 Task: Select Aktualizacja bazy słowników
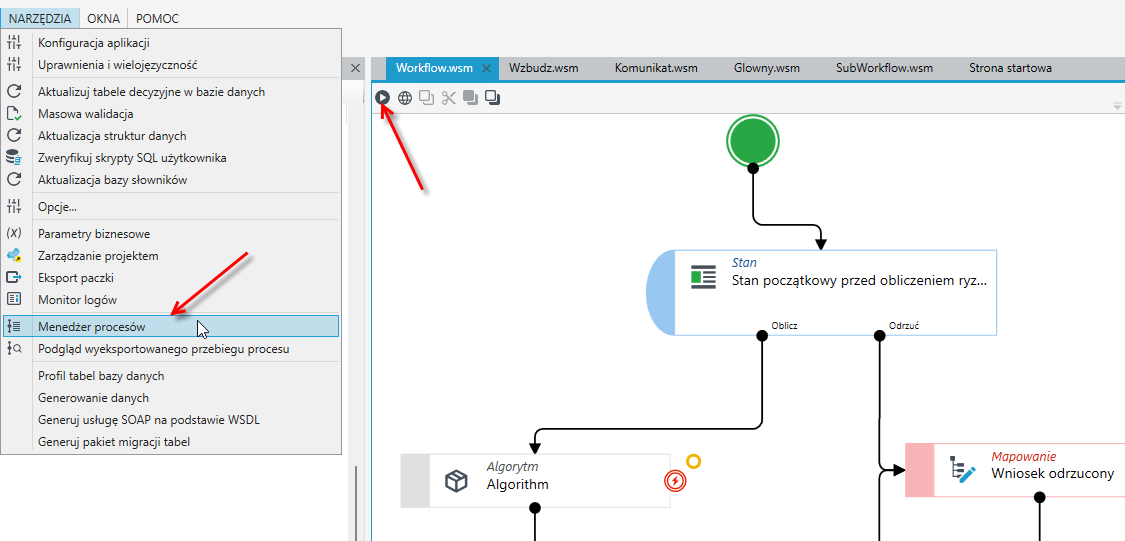171,180
